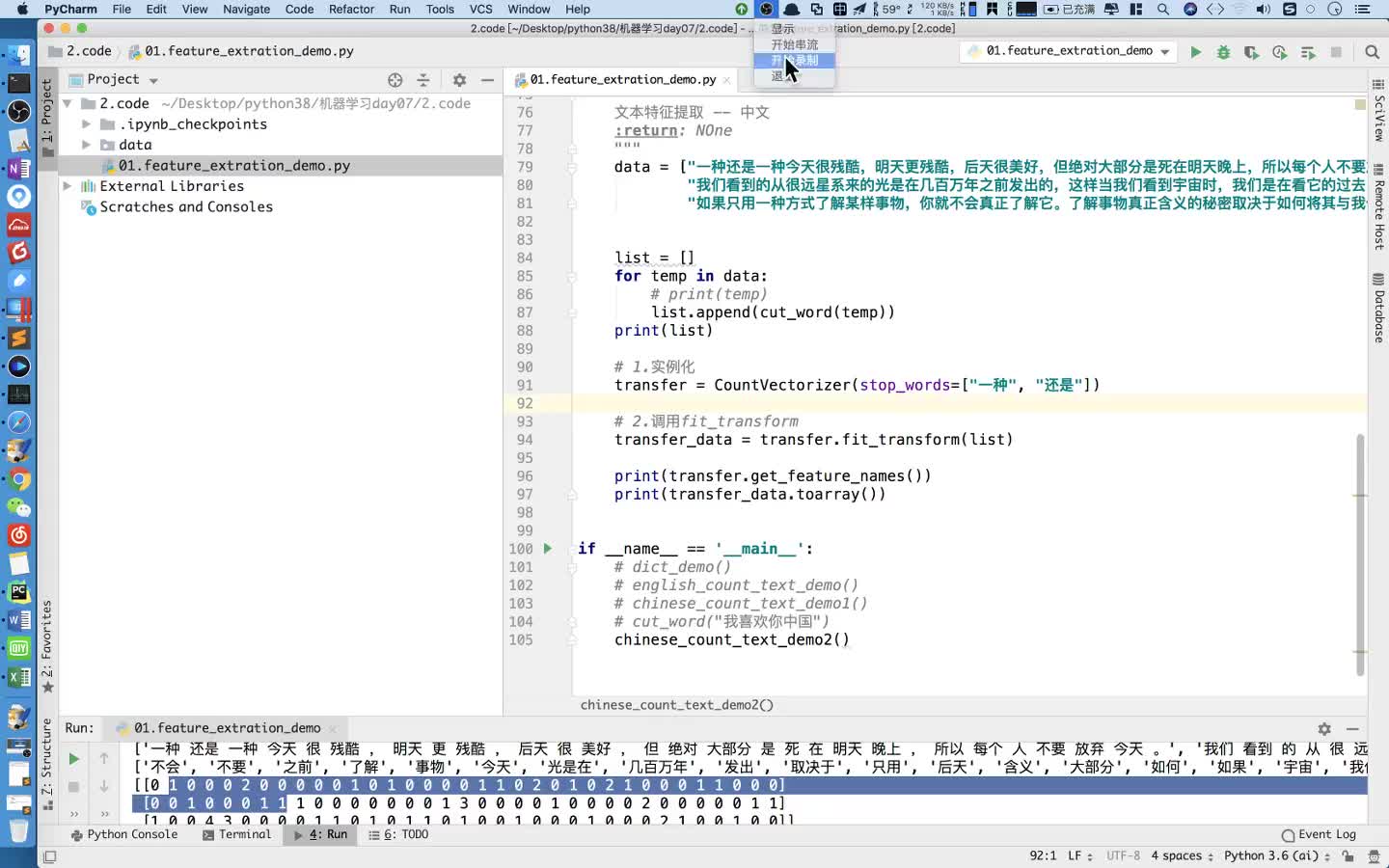1389x868 pixels.
Task: Switch to 01.feature_extration_demo.py editor tab
Action: [622, 80]
